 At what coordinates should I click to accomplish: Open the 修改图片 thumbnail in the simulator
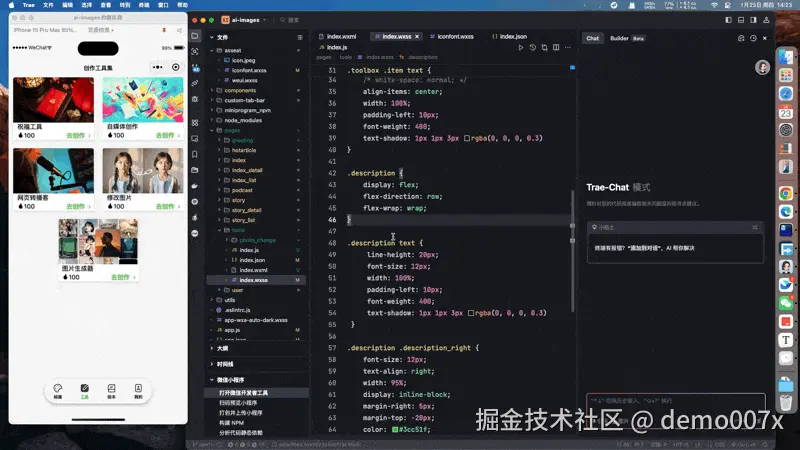pyautogui.click(x=143, y=171)
